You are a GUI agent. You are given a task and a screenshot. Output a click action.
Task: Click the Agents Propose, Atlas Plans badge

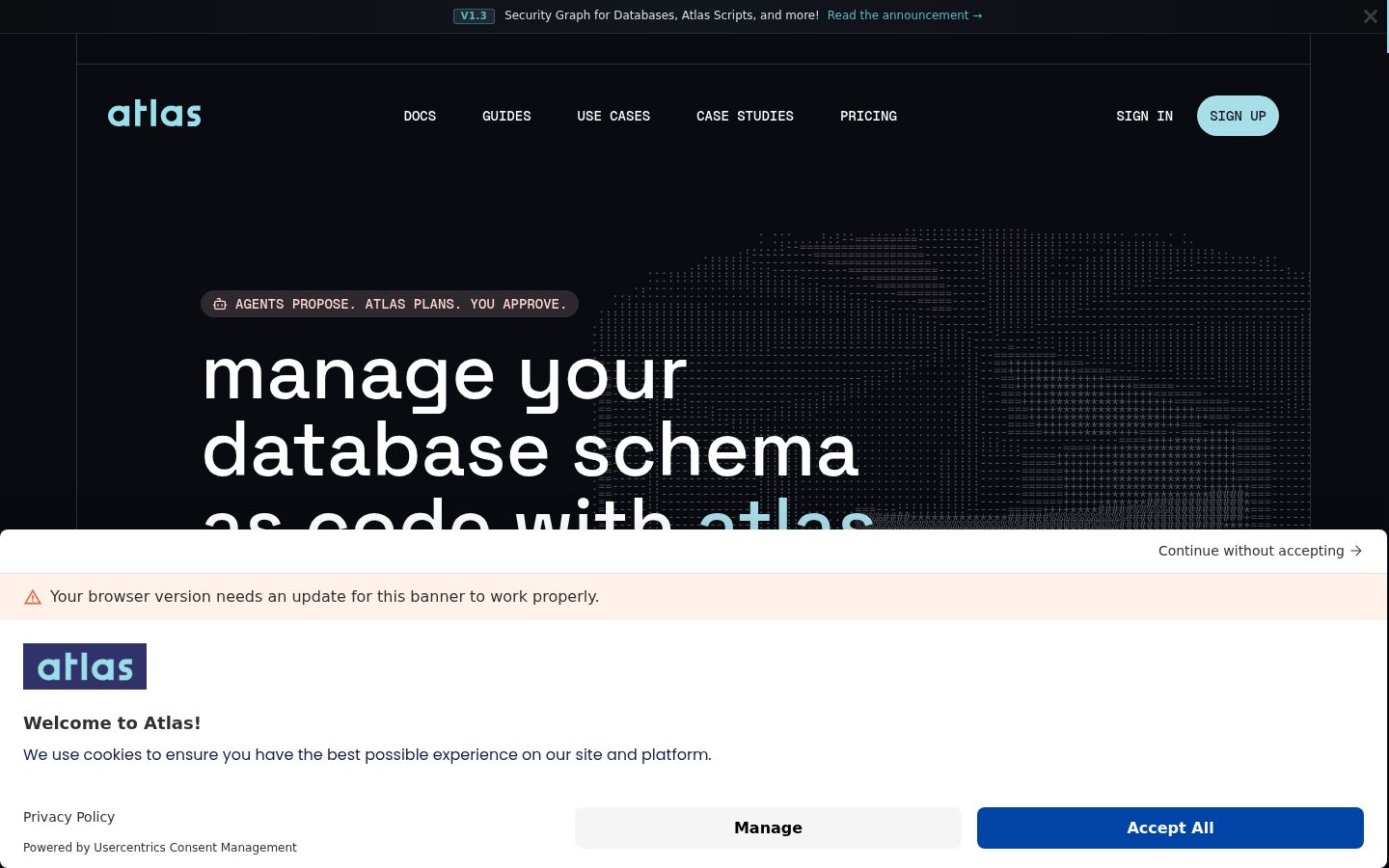pos(390,304)
